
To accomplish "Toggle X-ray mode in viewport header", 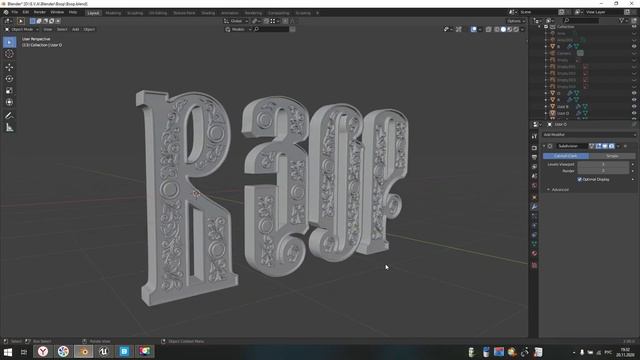I will [x=489, y=29].
